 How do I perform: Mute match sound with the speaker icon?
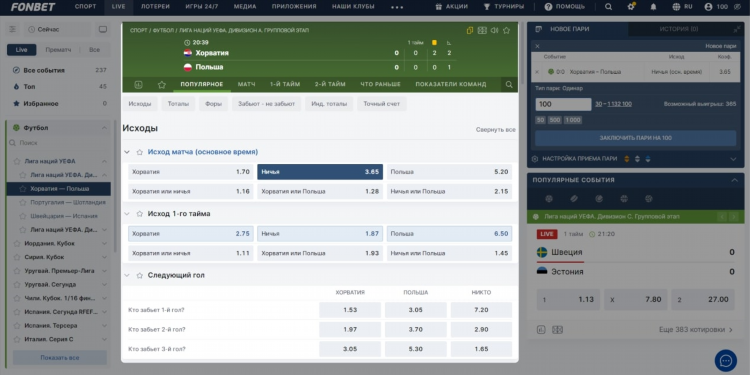[494, 30]
